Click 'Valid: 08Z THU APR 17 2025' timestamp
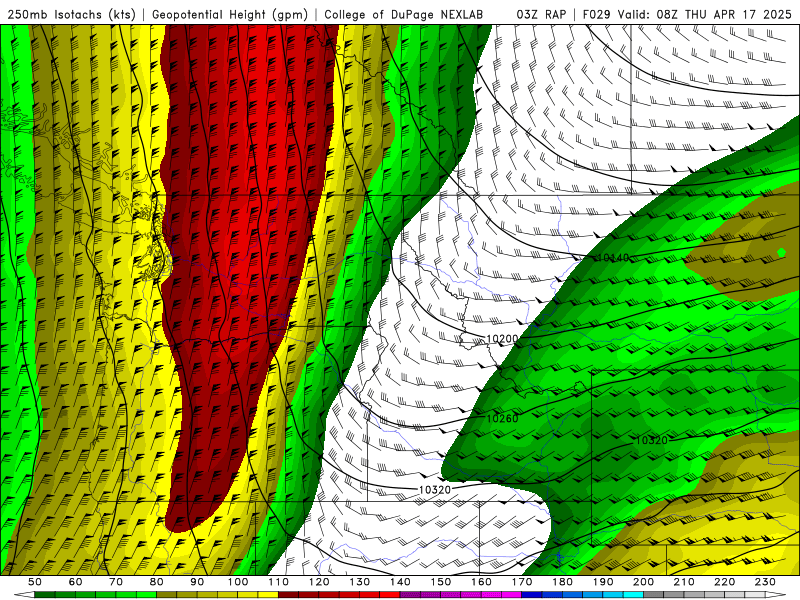This screenshot has width=800, height=600. click(x=705, y=14)
